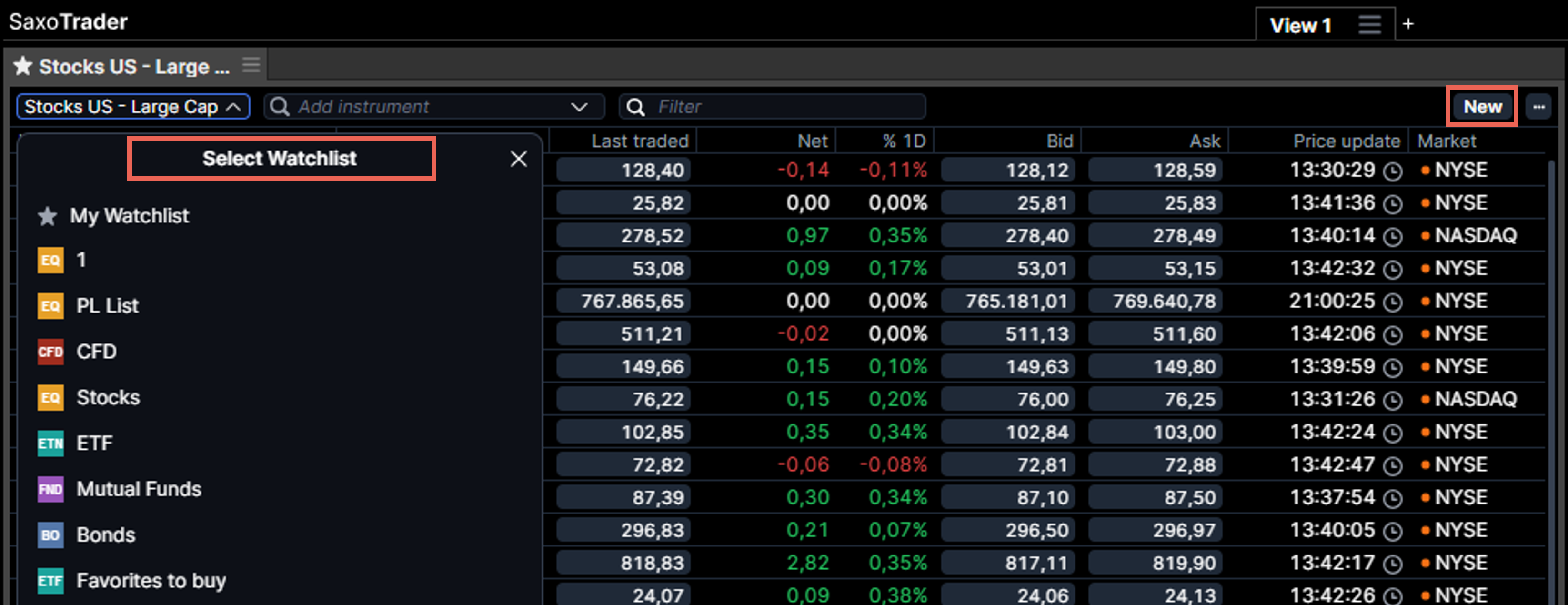Image resolution: width=1568 pixels, height=605 pixels.
Task: Toggle the star beside Stocks US - Large title
Action: coord(24,65)
